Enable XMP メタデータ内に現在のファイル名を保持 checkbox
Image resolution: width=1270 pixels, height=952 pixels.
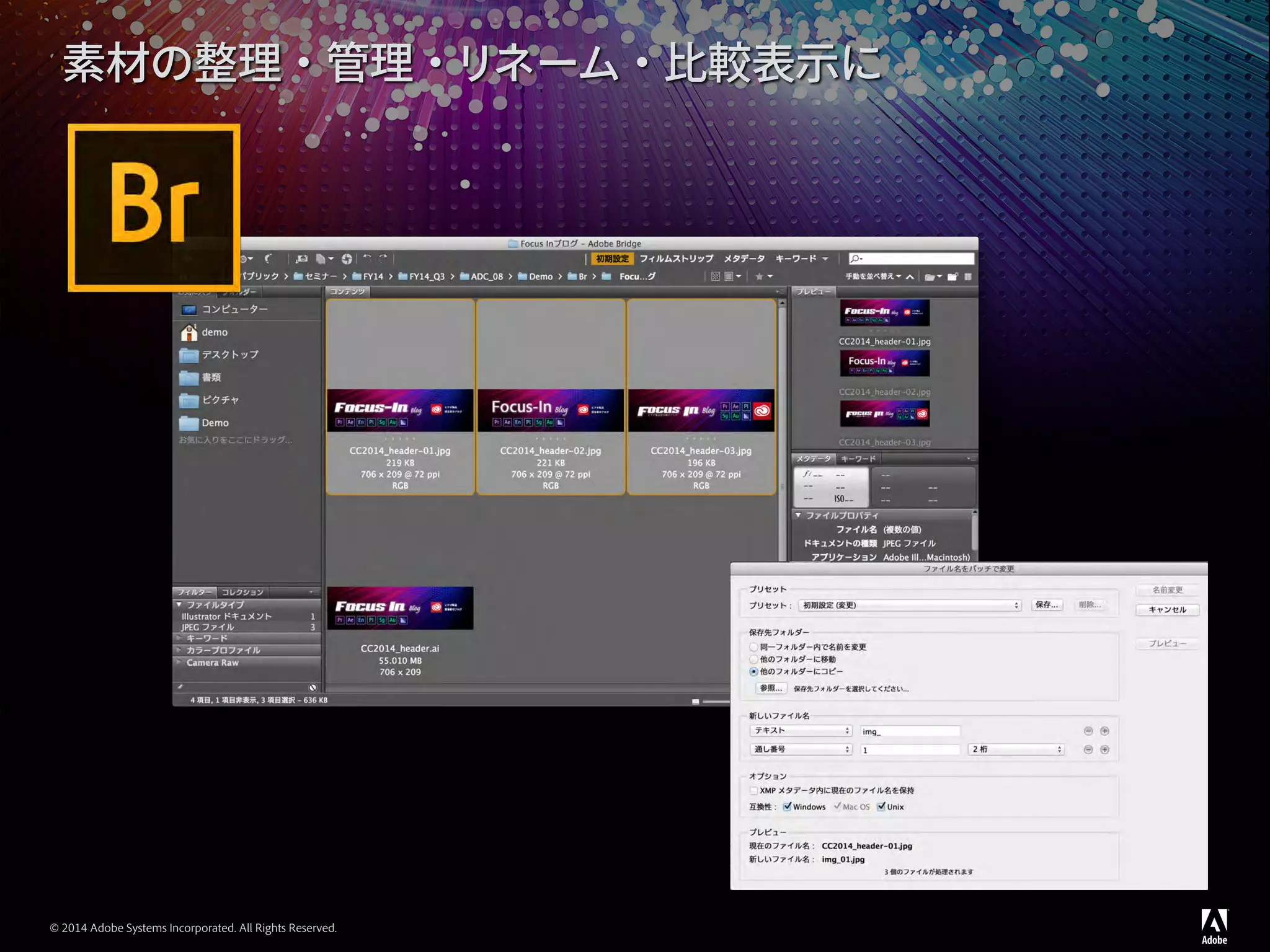(x=753, y=790)
